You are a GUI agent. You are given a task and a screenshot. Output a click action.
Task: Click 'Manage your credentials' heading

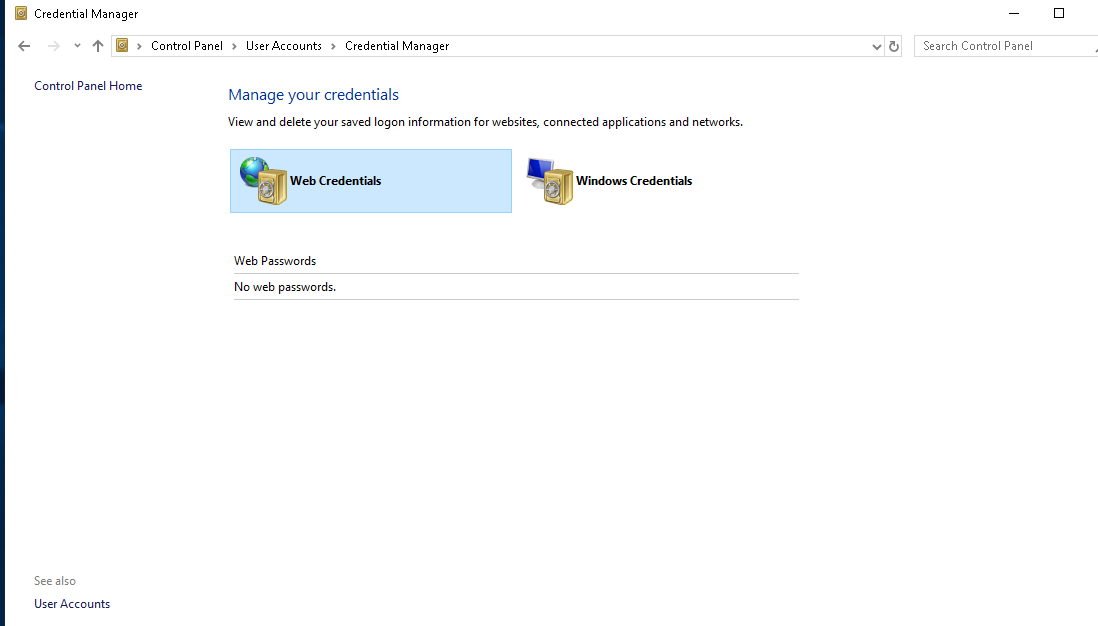314,95
